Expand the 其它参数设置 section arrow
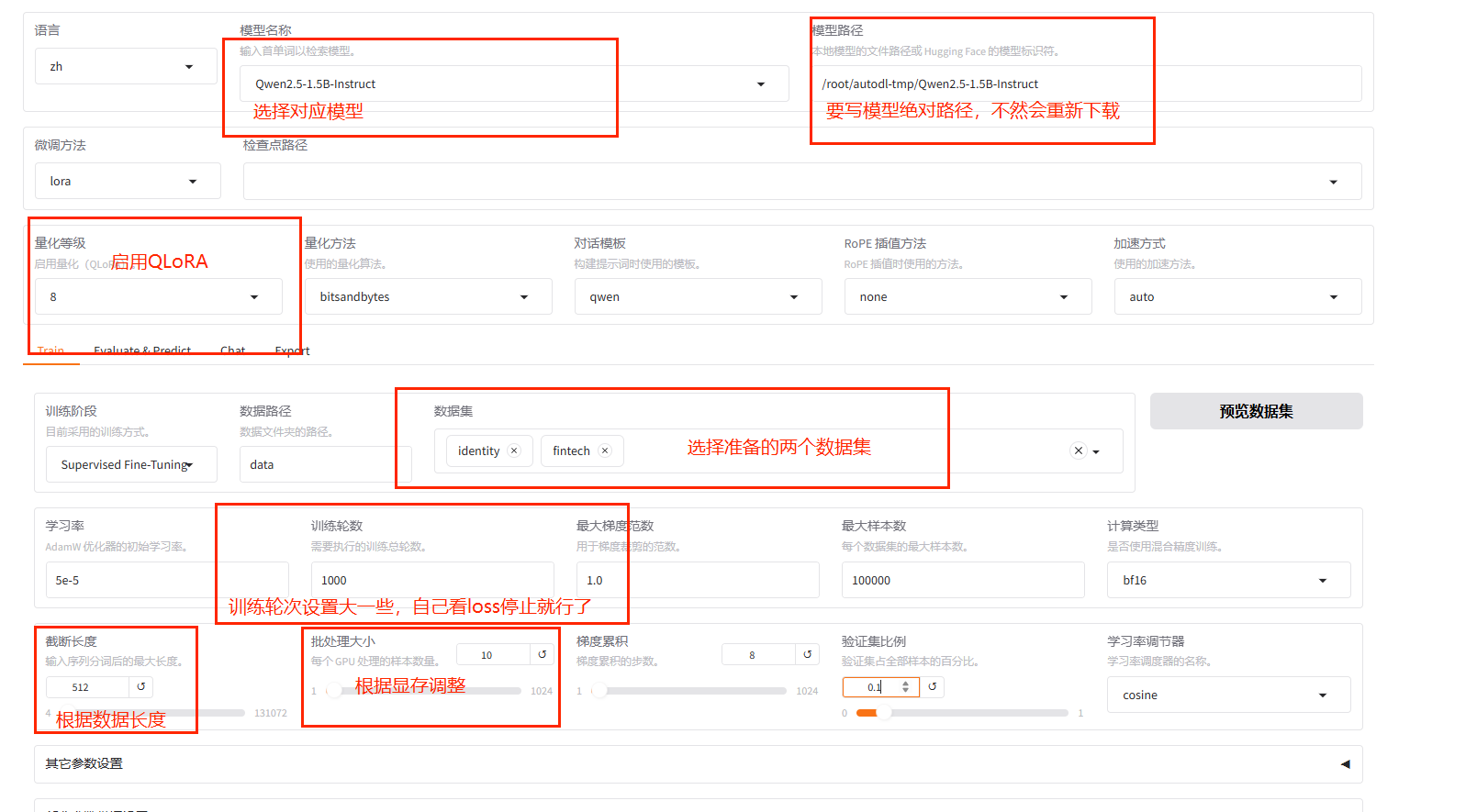This screenshot has width=1477, height=812. [1345, 763]
